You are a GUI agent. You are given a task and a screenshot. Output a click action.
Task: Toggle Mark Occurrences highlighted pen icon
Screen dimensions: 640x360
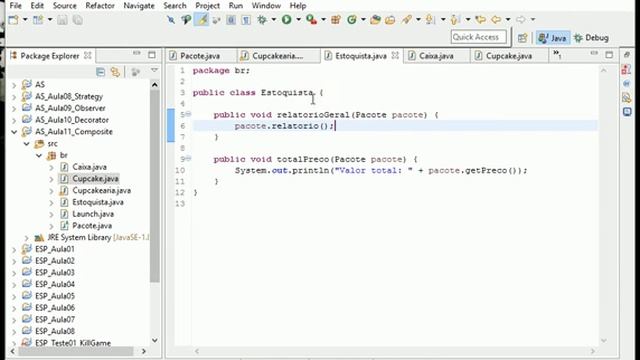[202, 20]
